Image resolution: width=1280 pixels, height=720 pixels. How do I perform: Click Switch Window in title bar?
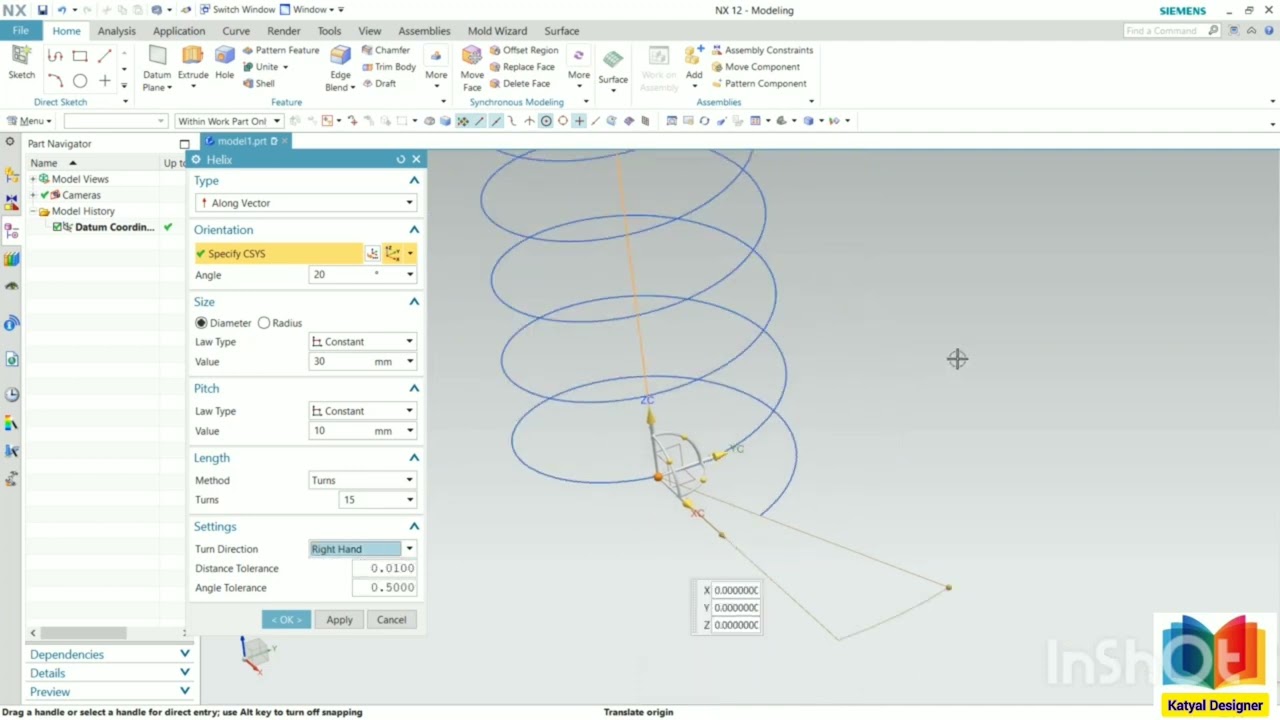(237, 10)
